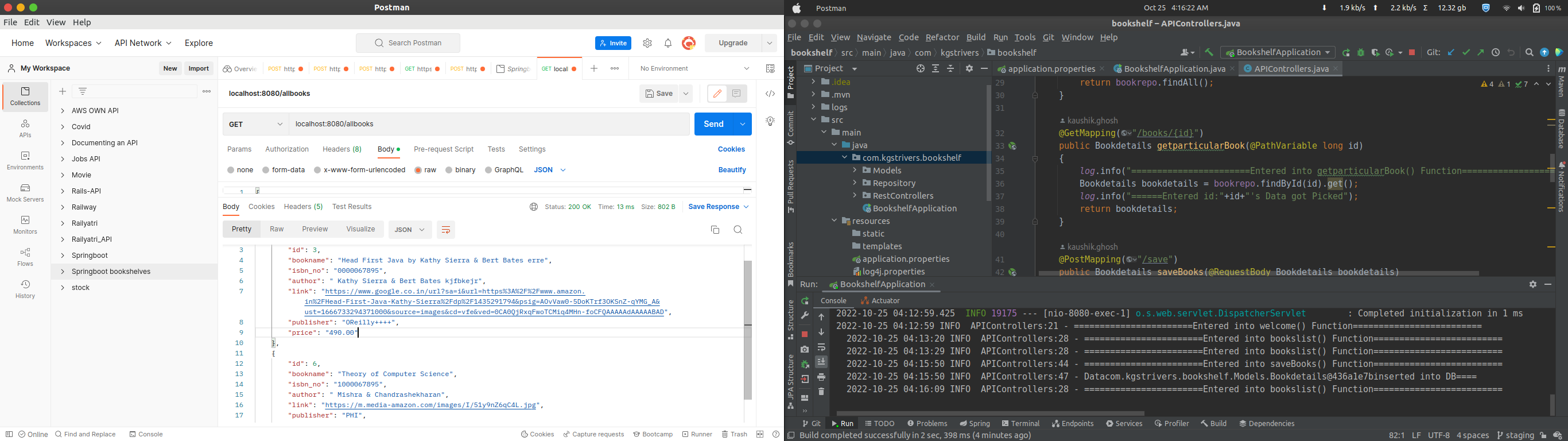
Task: Open Environments in Postman sidebar
Action: 25,161
